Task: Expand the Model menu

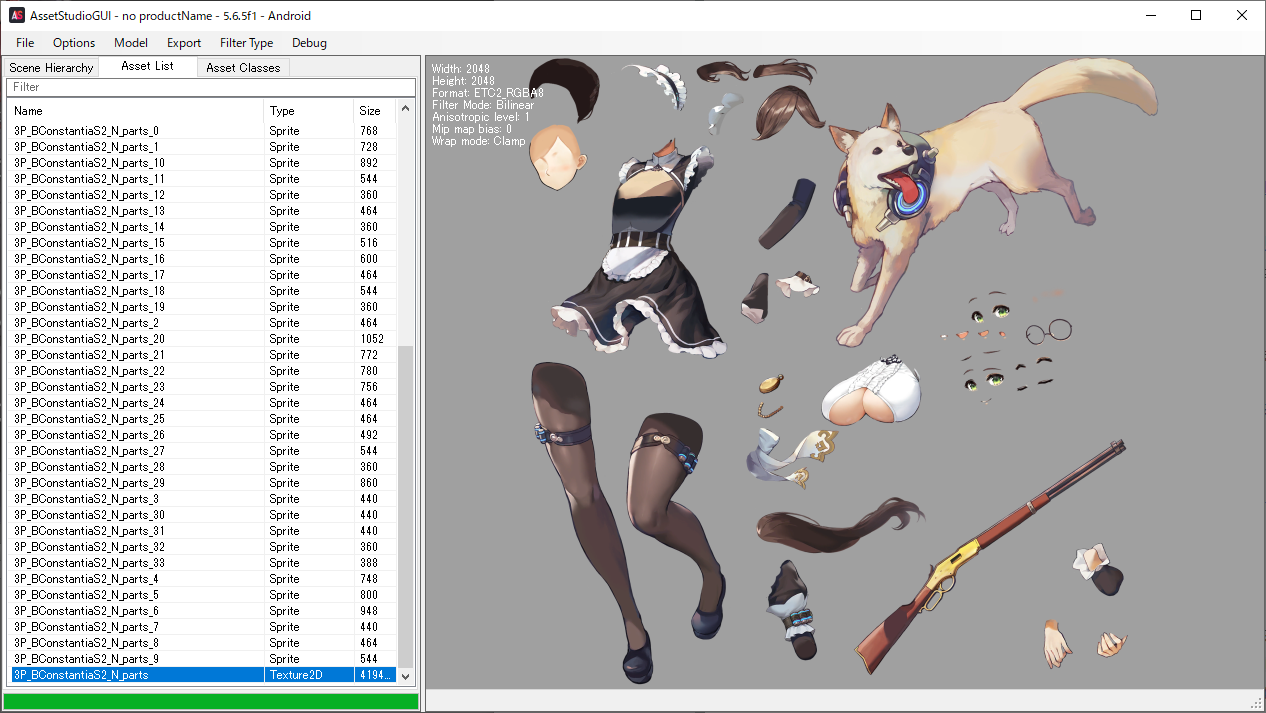Action: click(x=131, y=43)
